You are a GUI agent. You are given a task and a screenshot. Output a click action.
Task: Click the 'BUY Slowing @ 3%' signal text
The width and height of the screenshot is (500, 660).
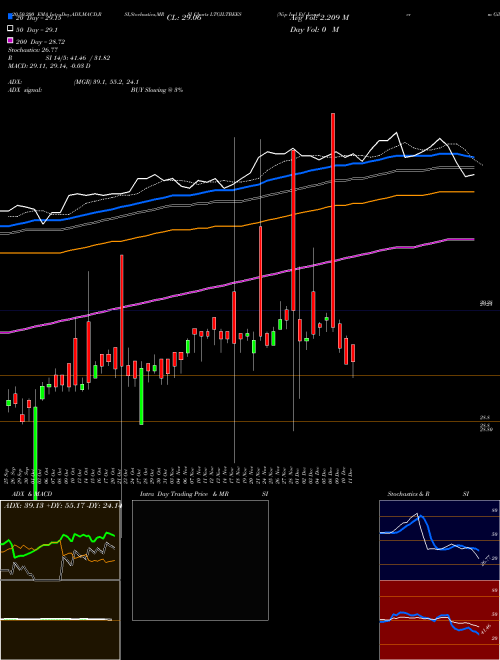click(157, 90)
